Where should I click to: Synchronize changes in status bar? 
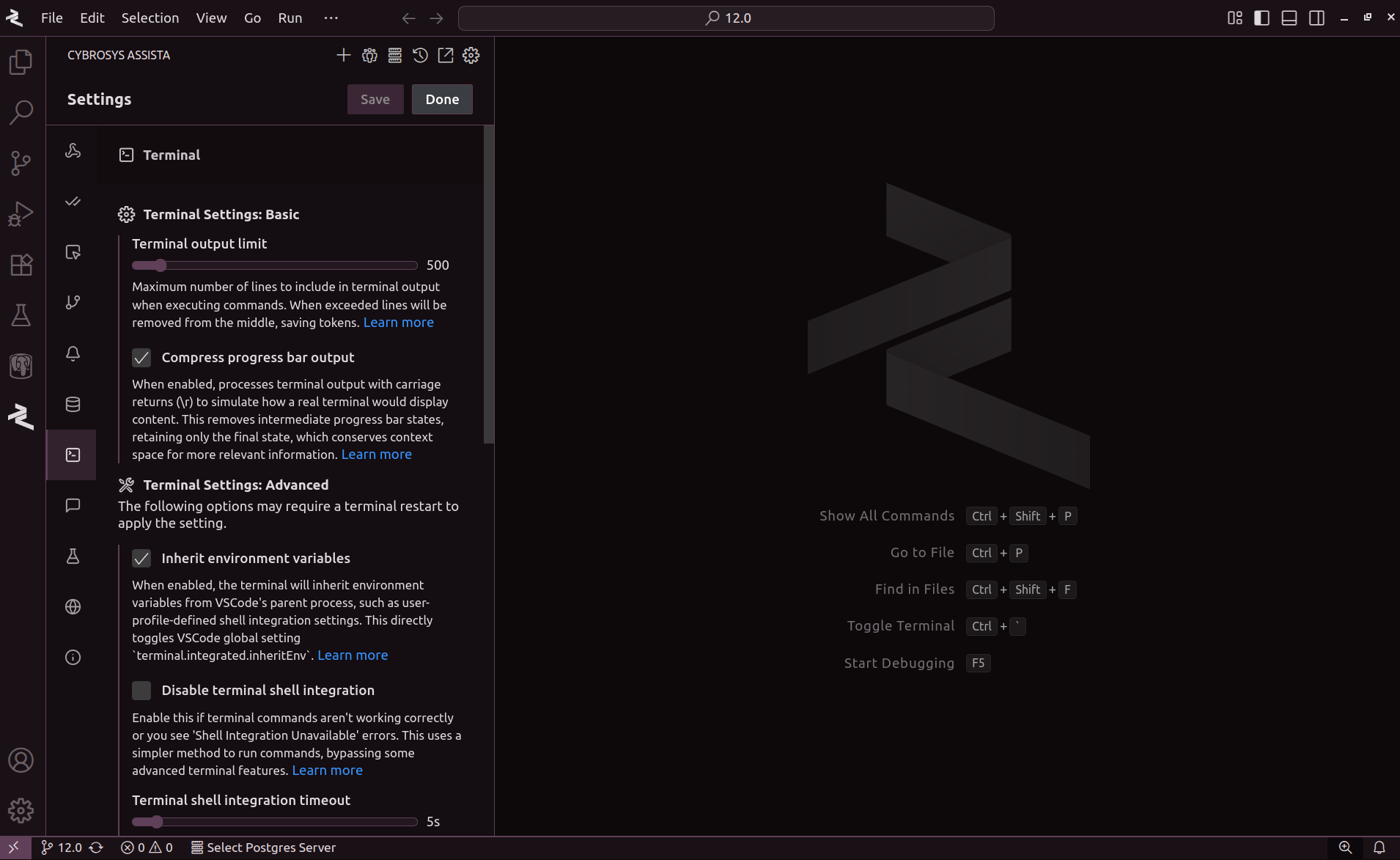tap(96, 848)
